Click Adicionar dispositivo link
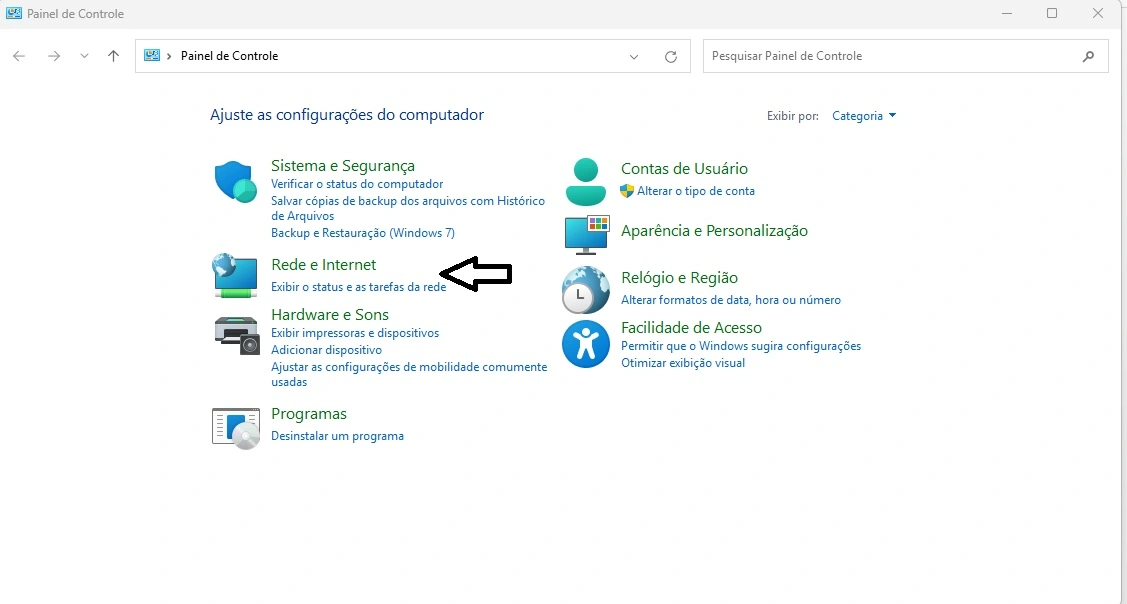The width and height of the screenshot is (1127, 604). pyautogui.click(x=326, y=350)
